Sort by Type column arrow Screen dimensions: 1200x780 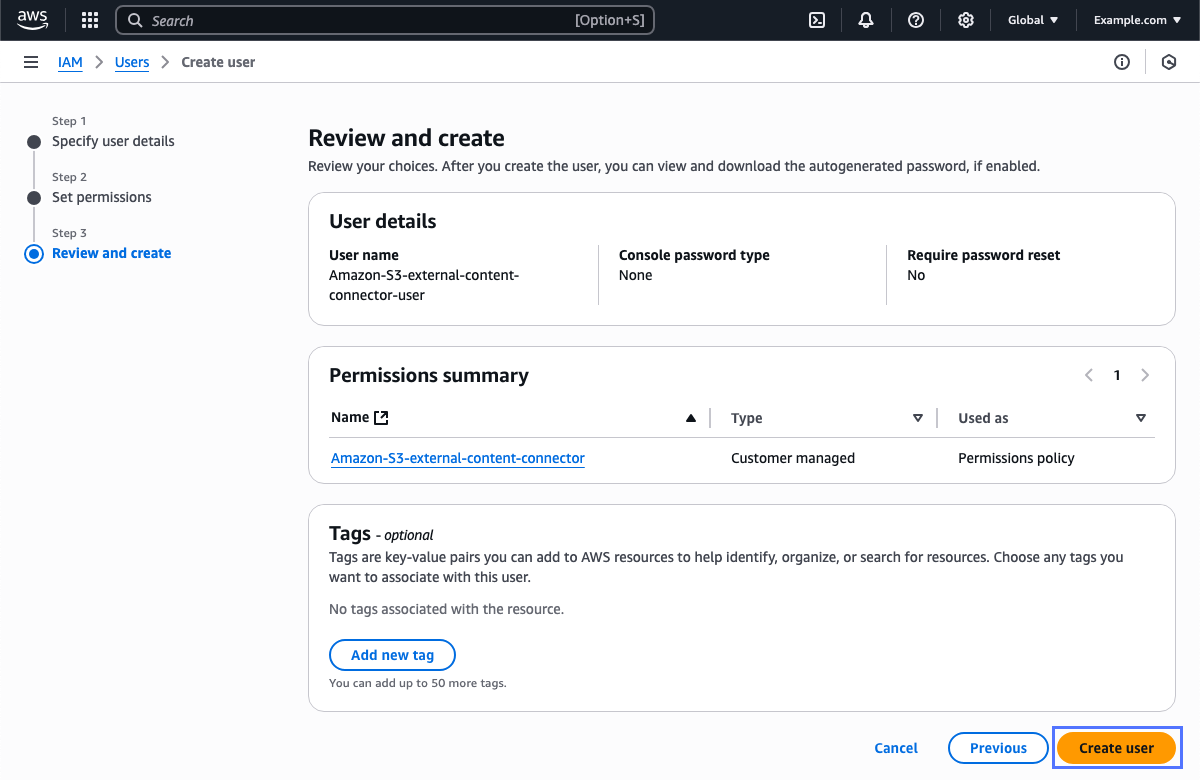(918, 418)
